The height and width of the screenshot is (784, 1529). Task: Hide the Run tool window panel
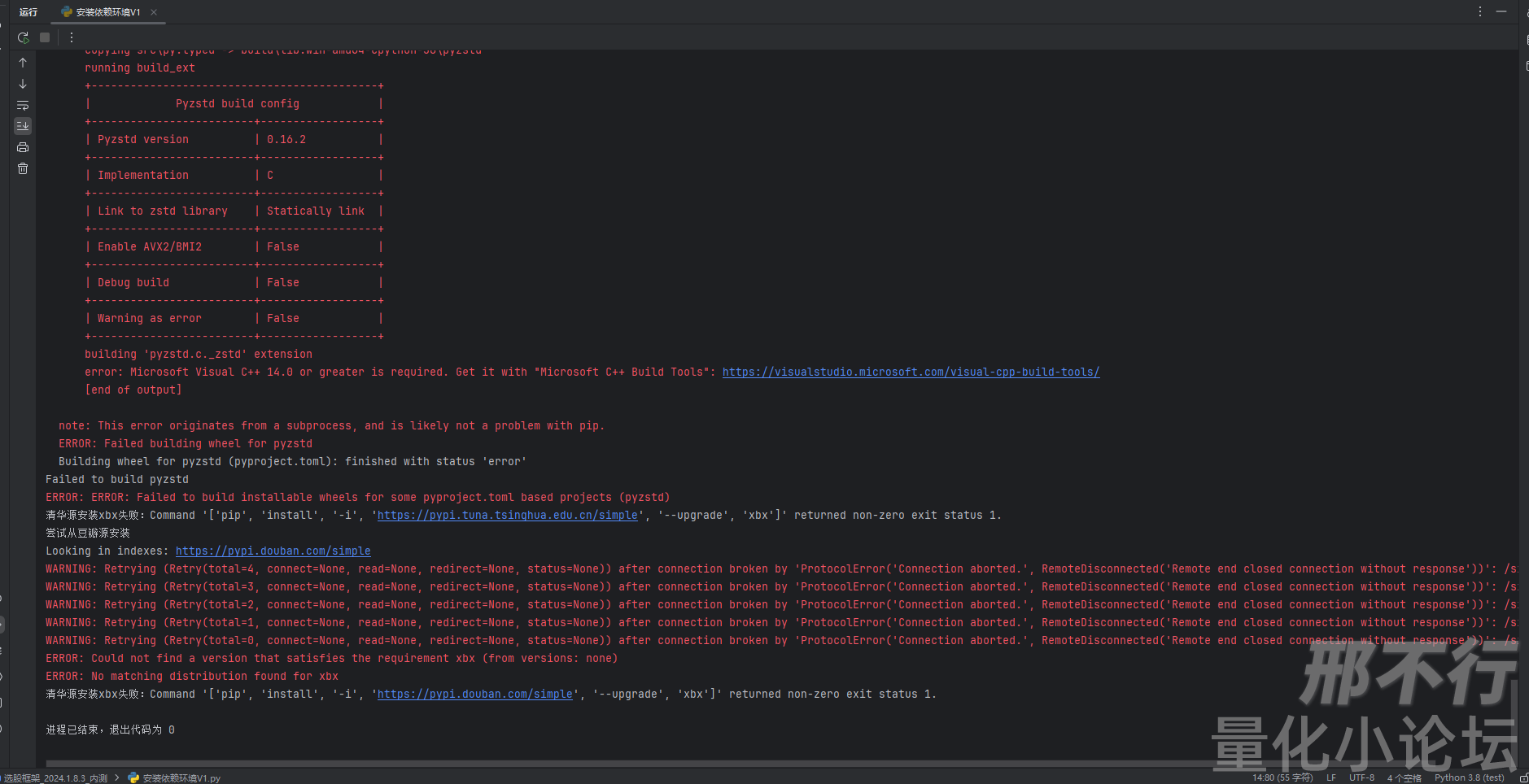point(1501,11)
